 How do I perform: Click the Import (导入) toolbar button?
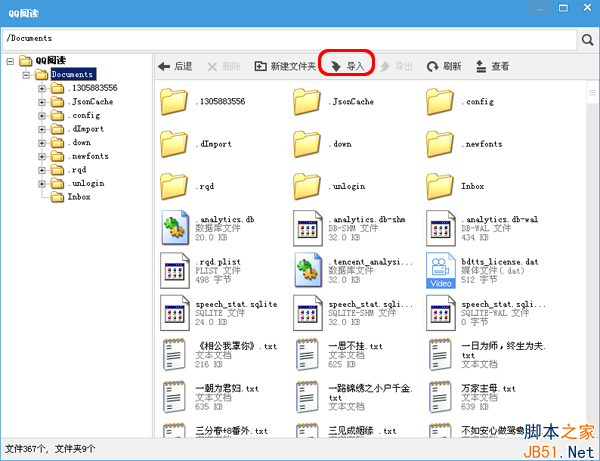point(347,67)
